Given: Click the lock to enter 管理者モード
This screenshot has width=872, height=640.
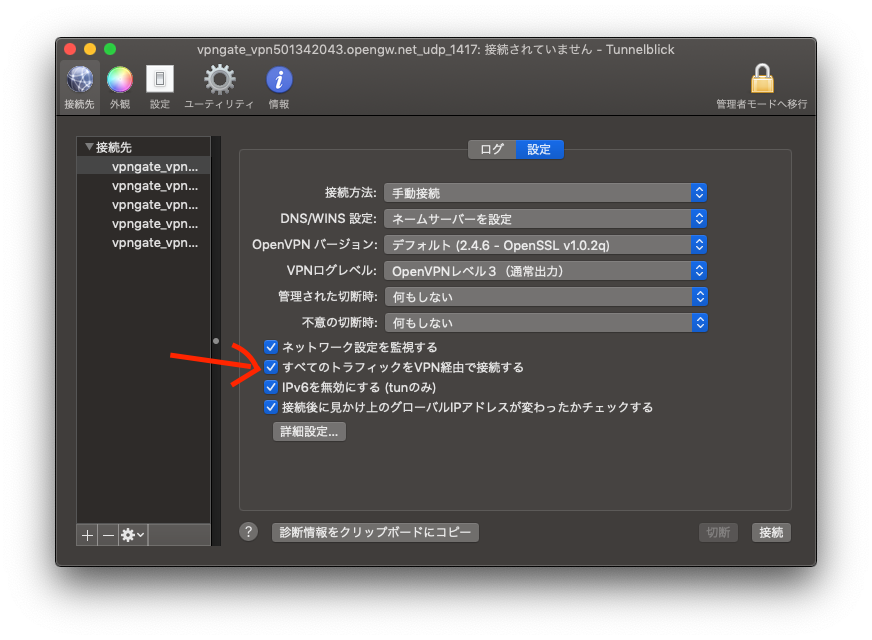Looking at the screenshot, I should [762, 86].
